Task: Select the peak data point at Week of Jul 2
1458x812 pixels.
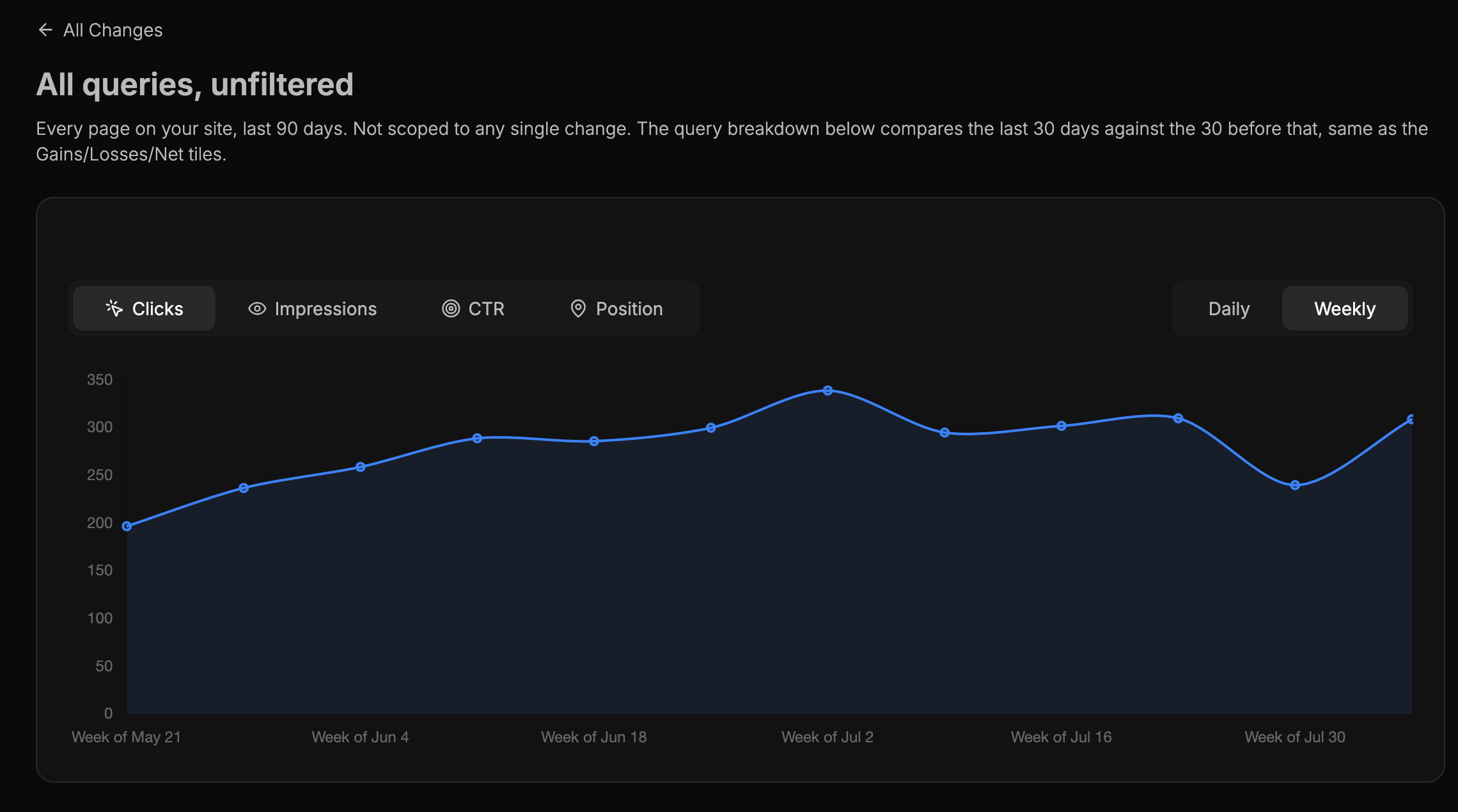Action: click(827, 390)
